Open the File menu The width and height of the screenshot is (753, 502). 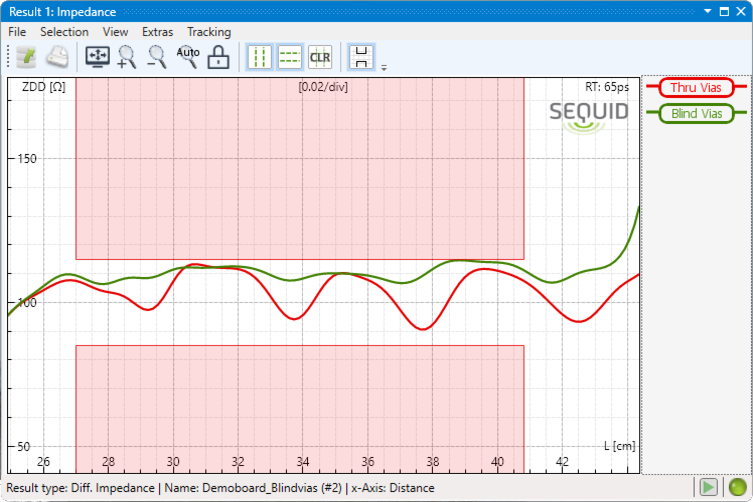pyautogui.click(x=17, y=32)
